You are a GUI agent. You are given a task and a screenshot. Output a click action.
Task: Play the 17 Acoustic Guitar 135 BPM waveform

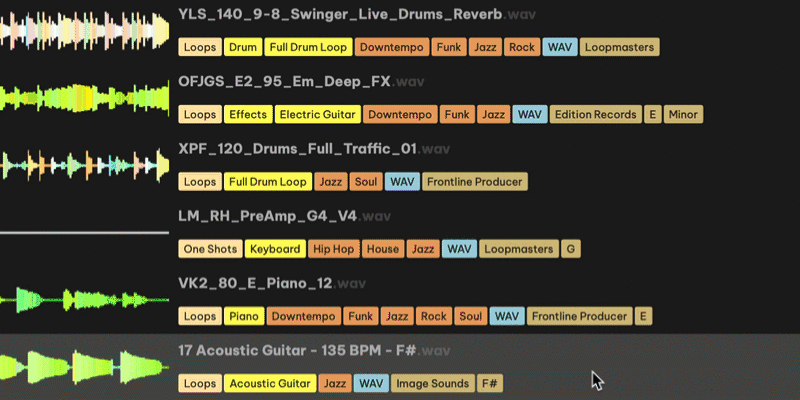tap(85, 366)
